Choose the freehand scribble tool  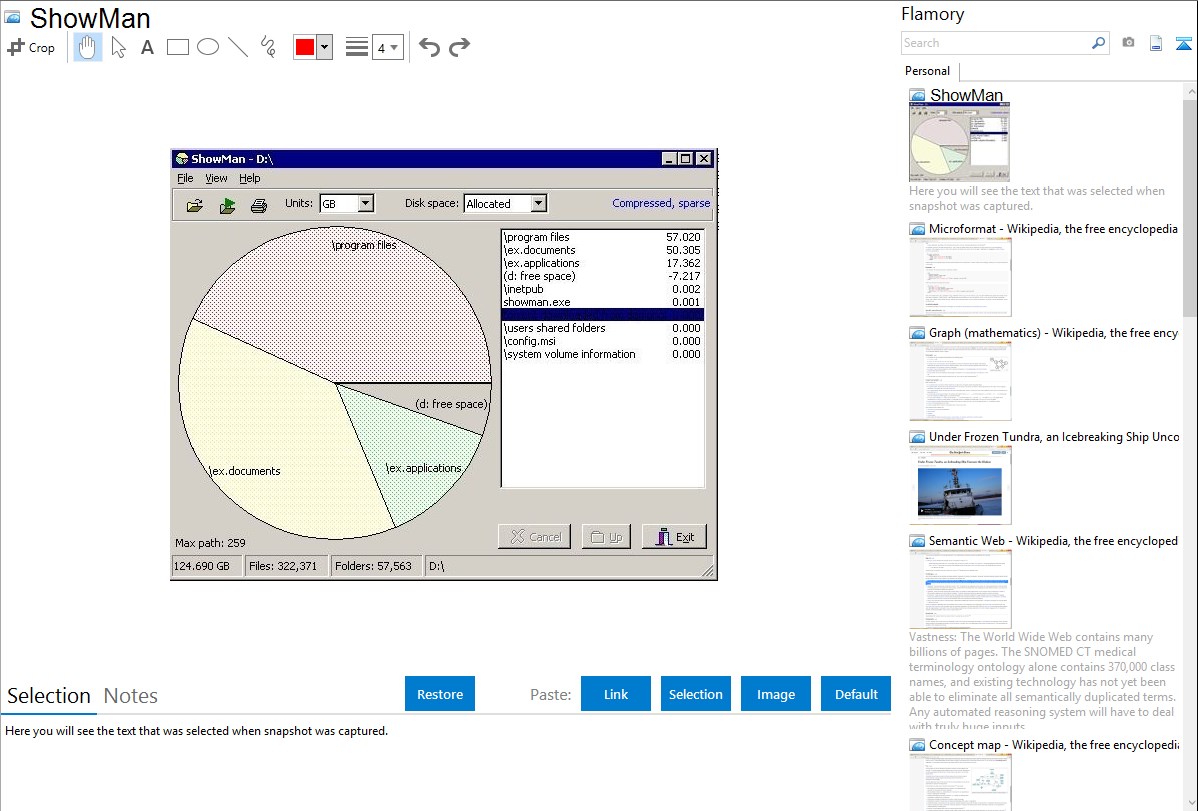268,47
